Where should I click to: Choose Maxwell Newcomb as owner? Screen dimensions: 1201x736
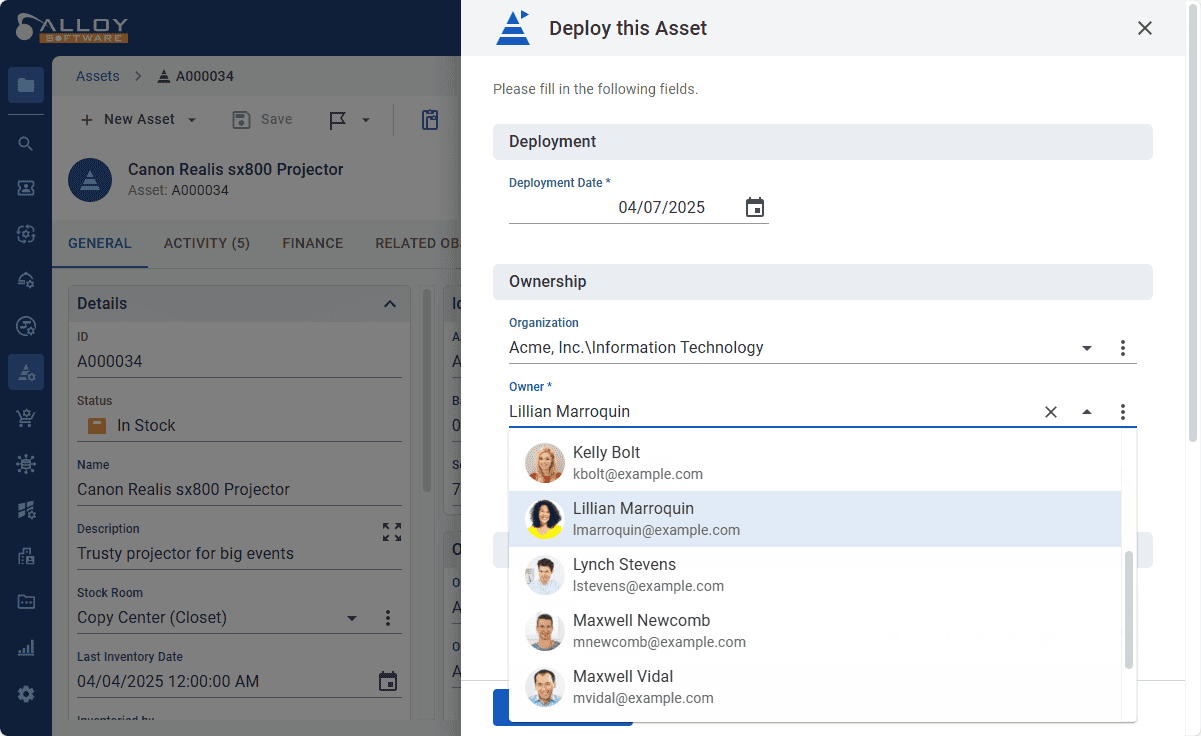(814, 631)
